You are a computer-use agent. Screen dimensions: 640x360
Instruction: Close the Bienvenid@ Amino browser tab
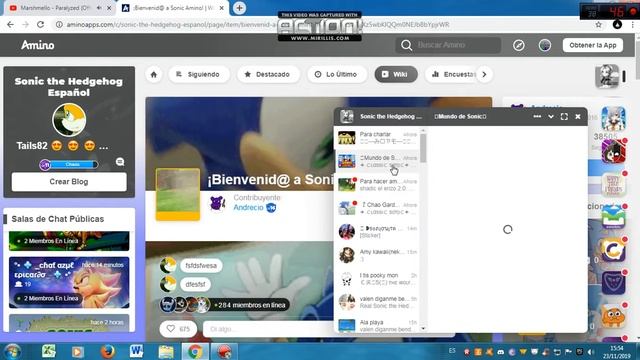point(222,8)
